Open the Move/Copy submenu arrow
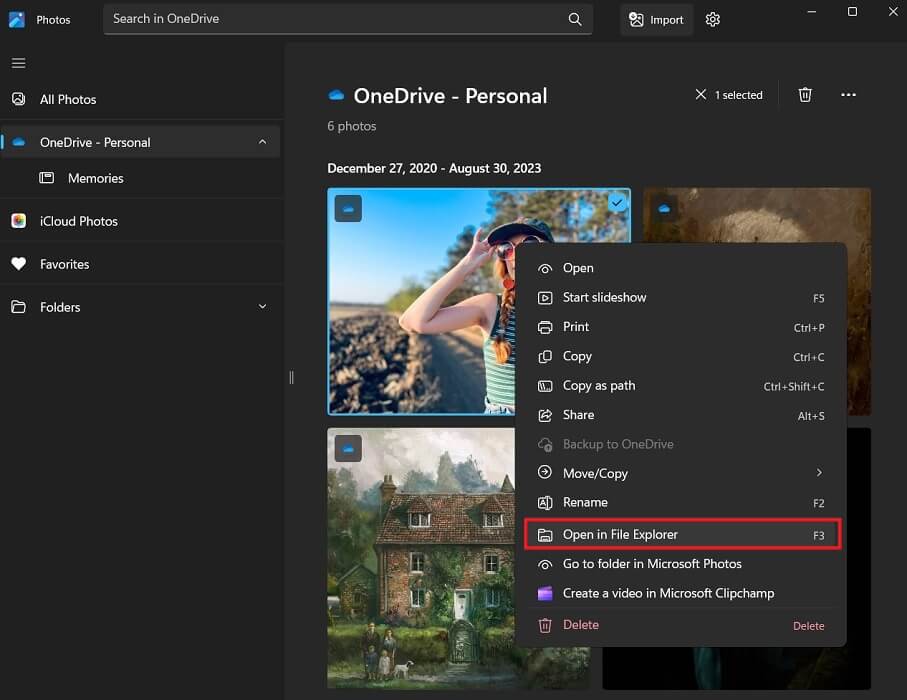Image resolution: width=907 pixels, height=700 pixels. (818, 473)
